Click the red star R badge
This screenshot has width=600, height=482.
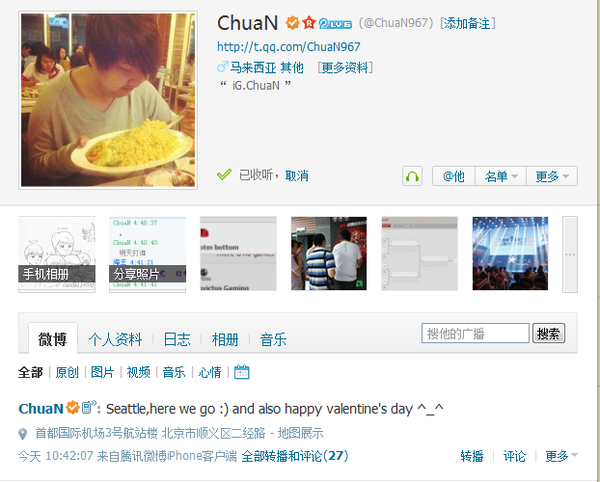click(x=309, y=23)
